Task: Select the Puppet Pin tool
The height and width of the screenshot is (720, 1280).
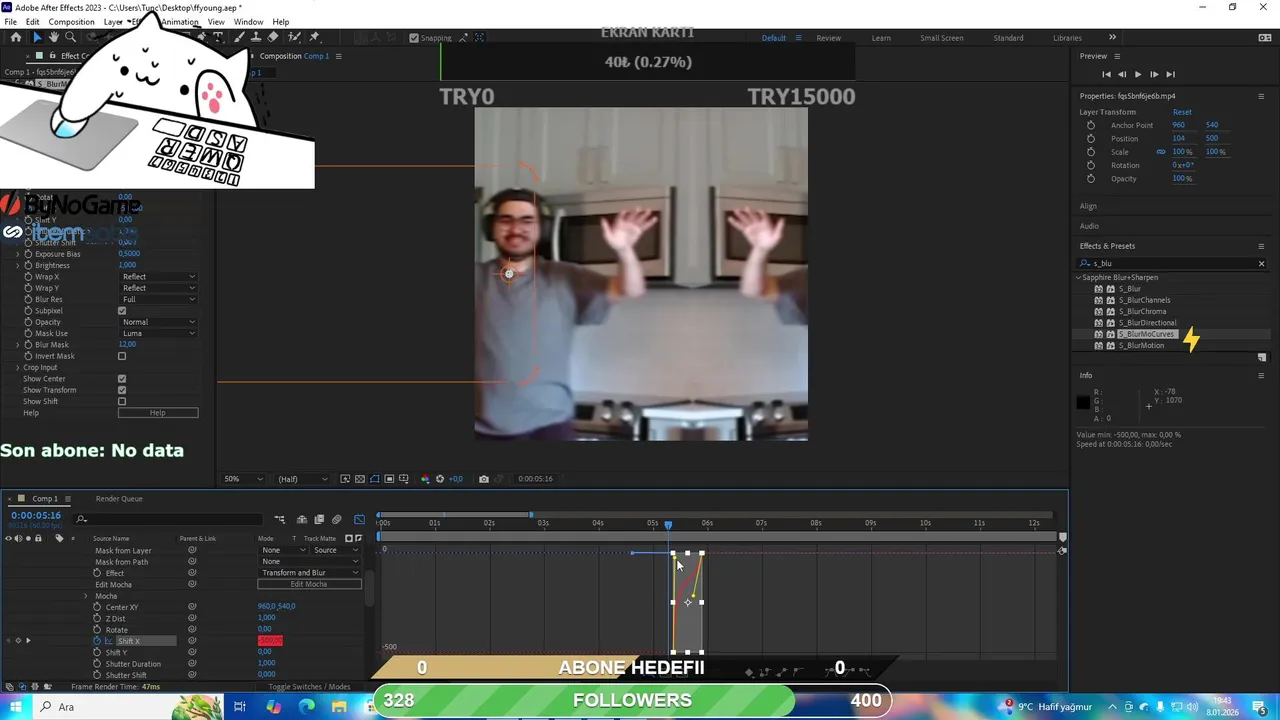Action: [x=316, y=37]
